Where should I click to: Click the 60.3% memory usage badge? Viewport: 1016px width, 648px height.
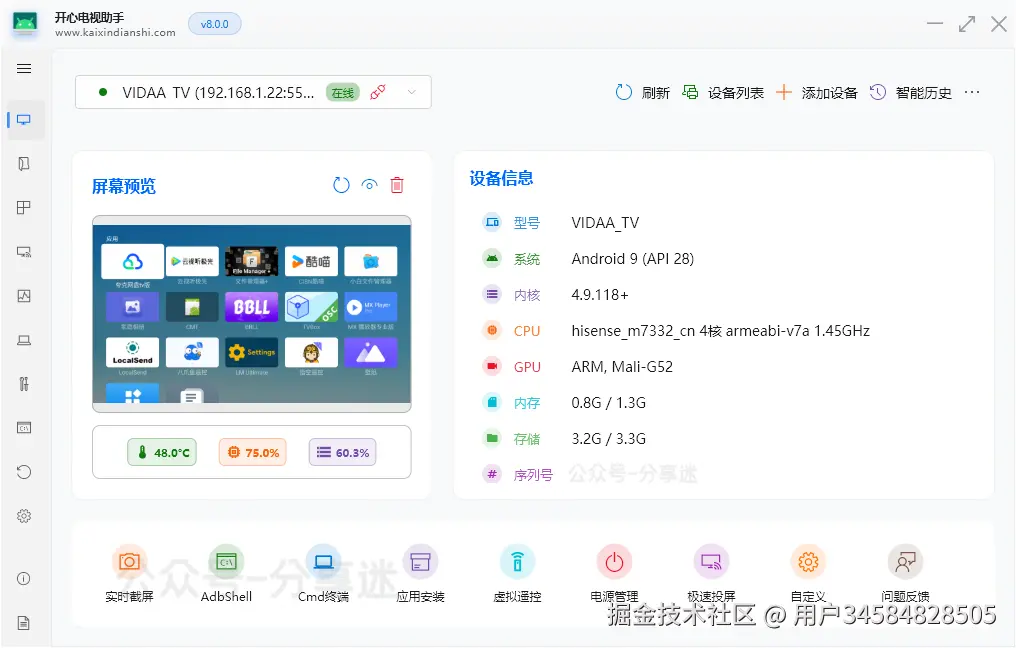click(x=343, y=452)
